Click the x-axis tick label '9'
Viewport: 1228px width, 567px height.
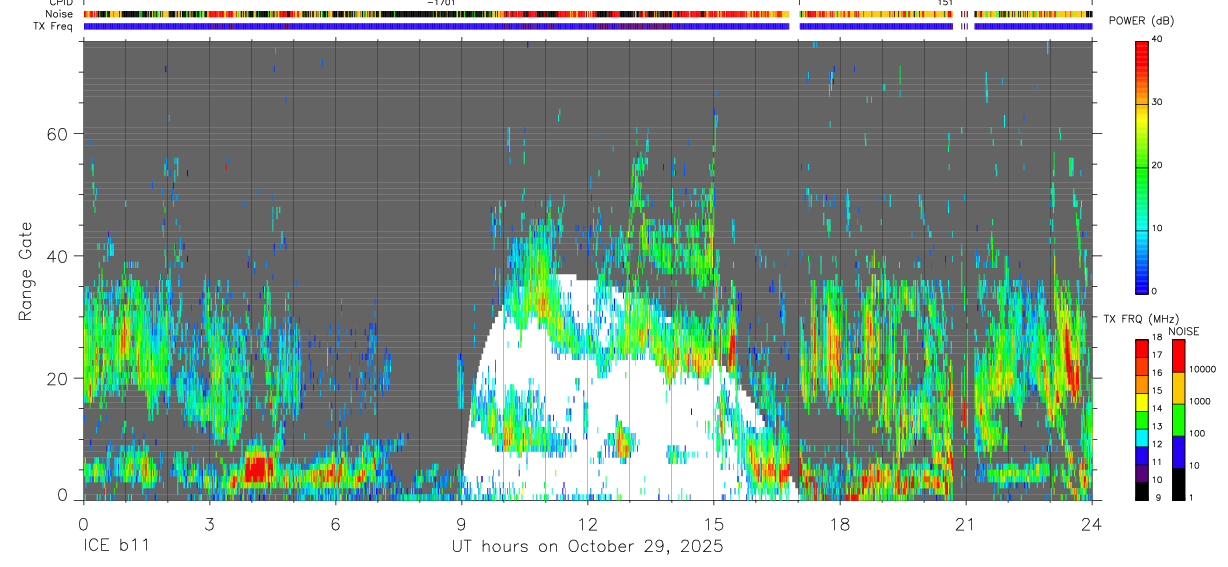[x=461, y=523]
